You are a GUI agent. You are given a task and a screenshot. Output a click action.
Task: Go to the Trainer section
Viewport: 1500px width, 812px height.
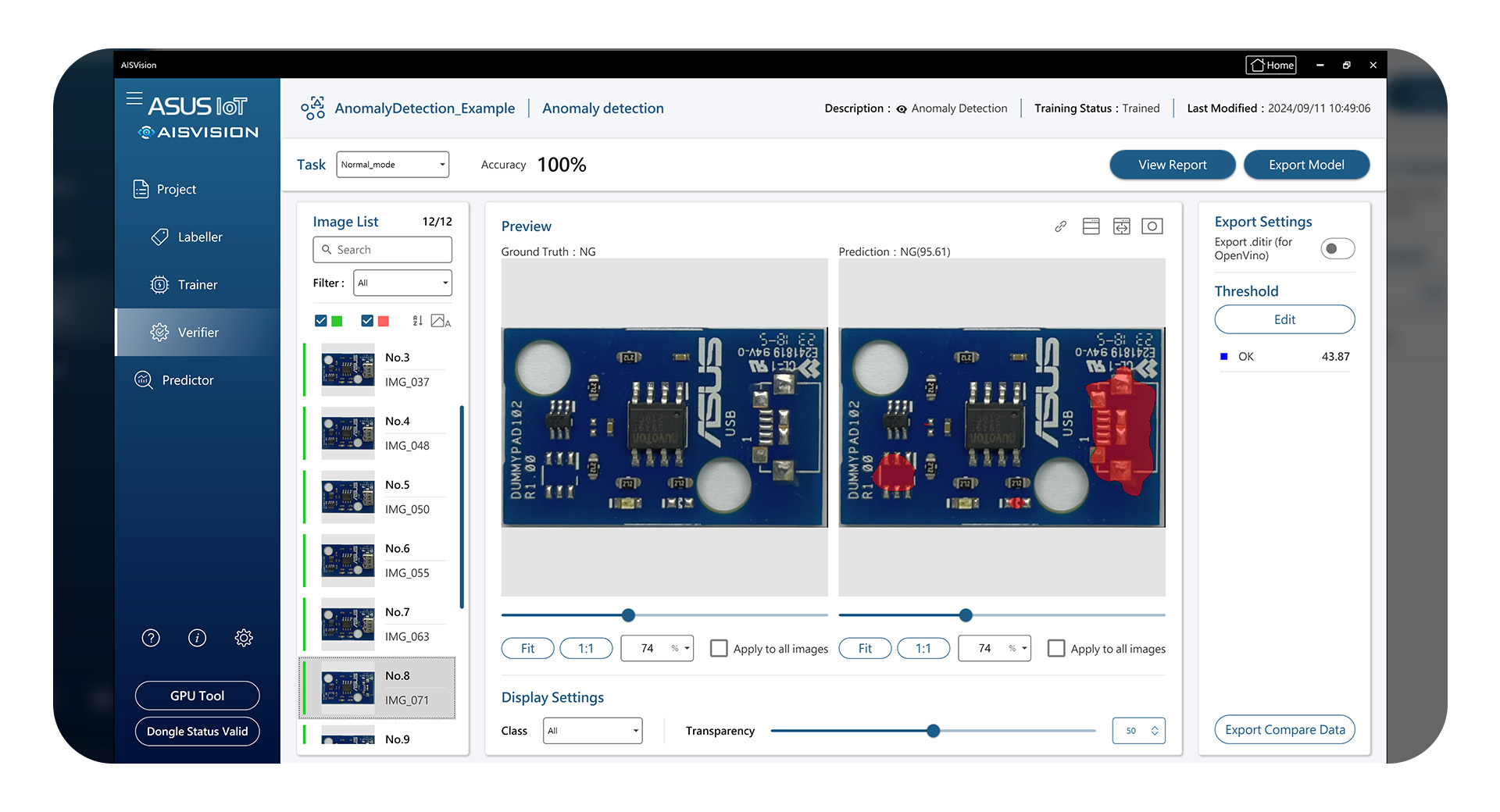pyautogui.click(x=197, y=285)
